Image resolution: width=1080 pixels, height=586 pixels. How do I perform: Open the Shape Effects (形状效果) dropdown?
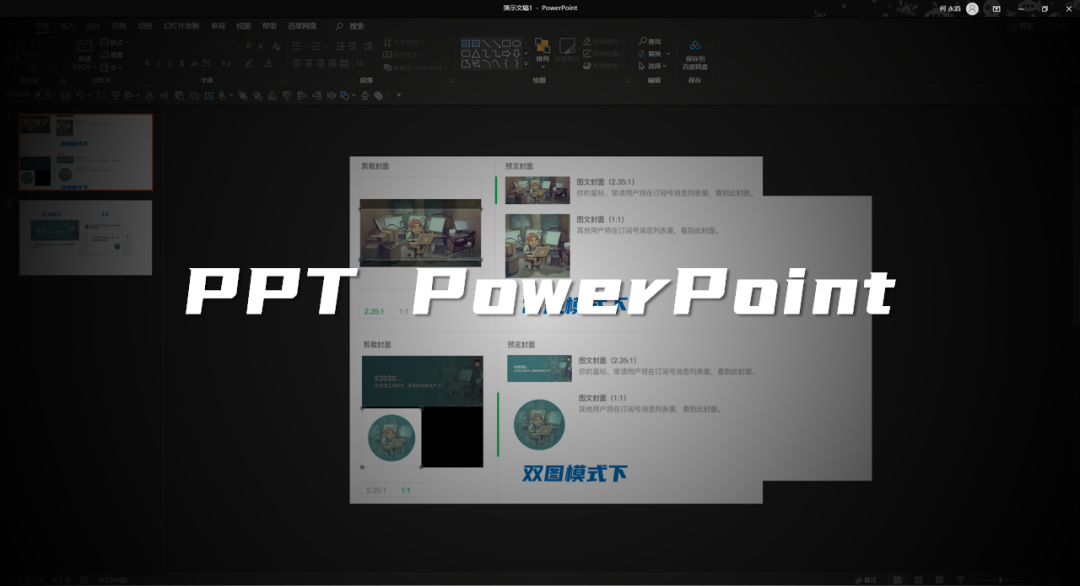(x=601, y=66)
